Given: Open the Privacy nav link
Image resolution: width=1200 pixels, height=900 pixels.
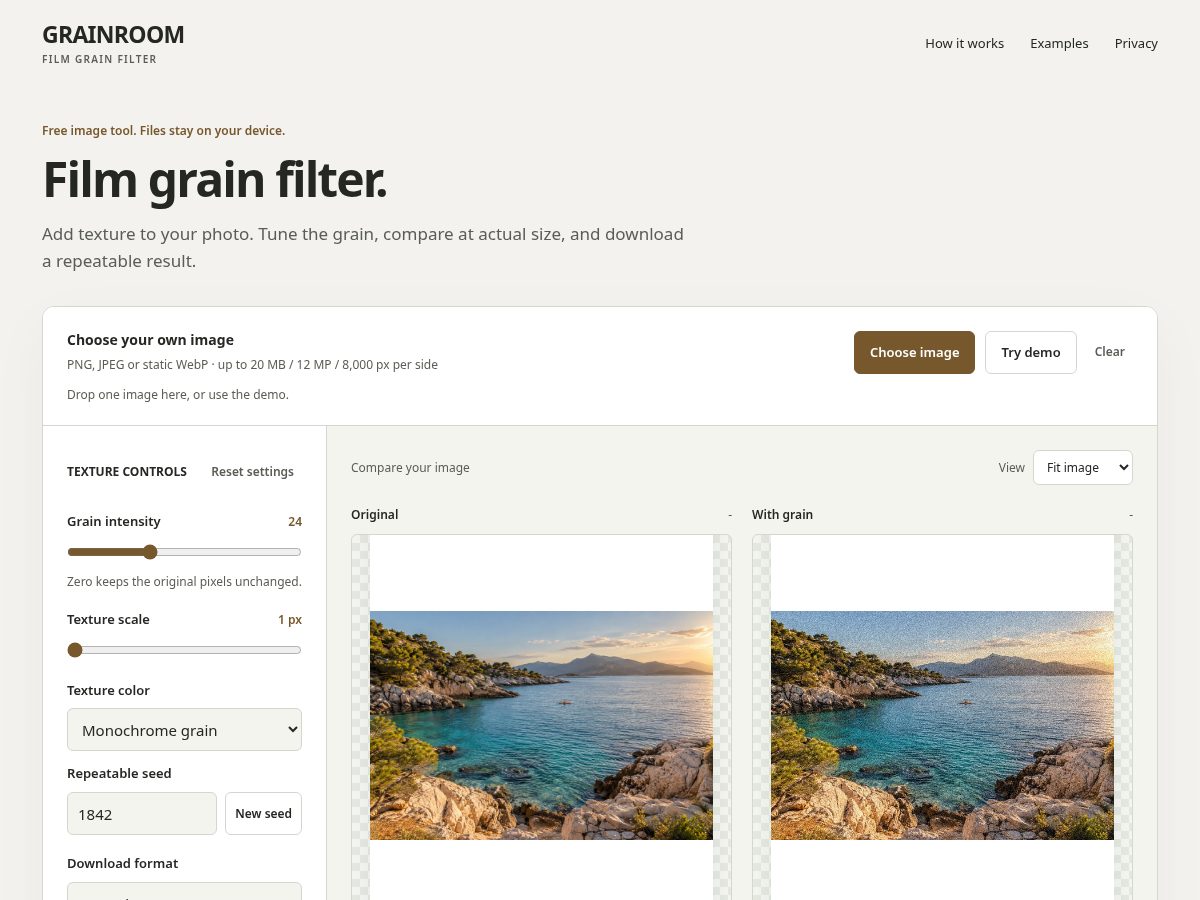Looking at the screenshot, I should 1136,43.
